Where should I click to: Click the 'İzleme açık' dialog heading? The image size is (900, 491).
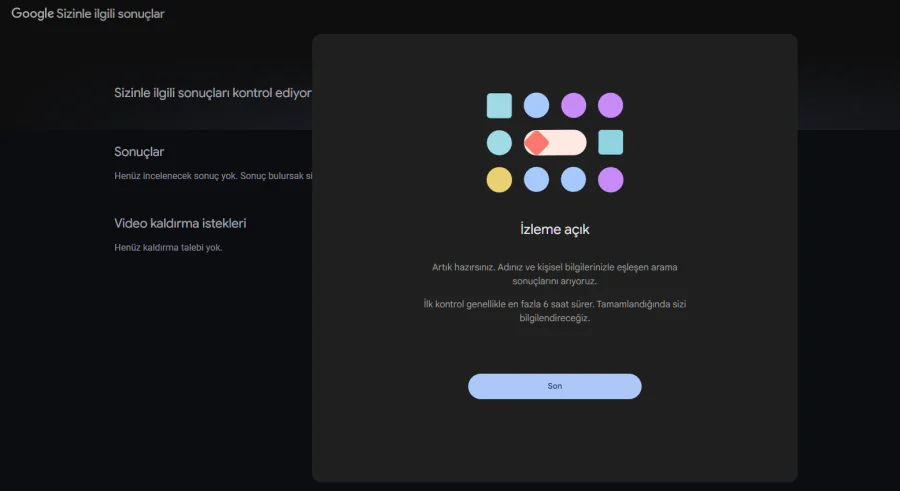coord(554,229)
